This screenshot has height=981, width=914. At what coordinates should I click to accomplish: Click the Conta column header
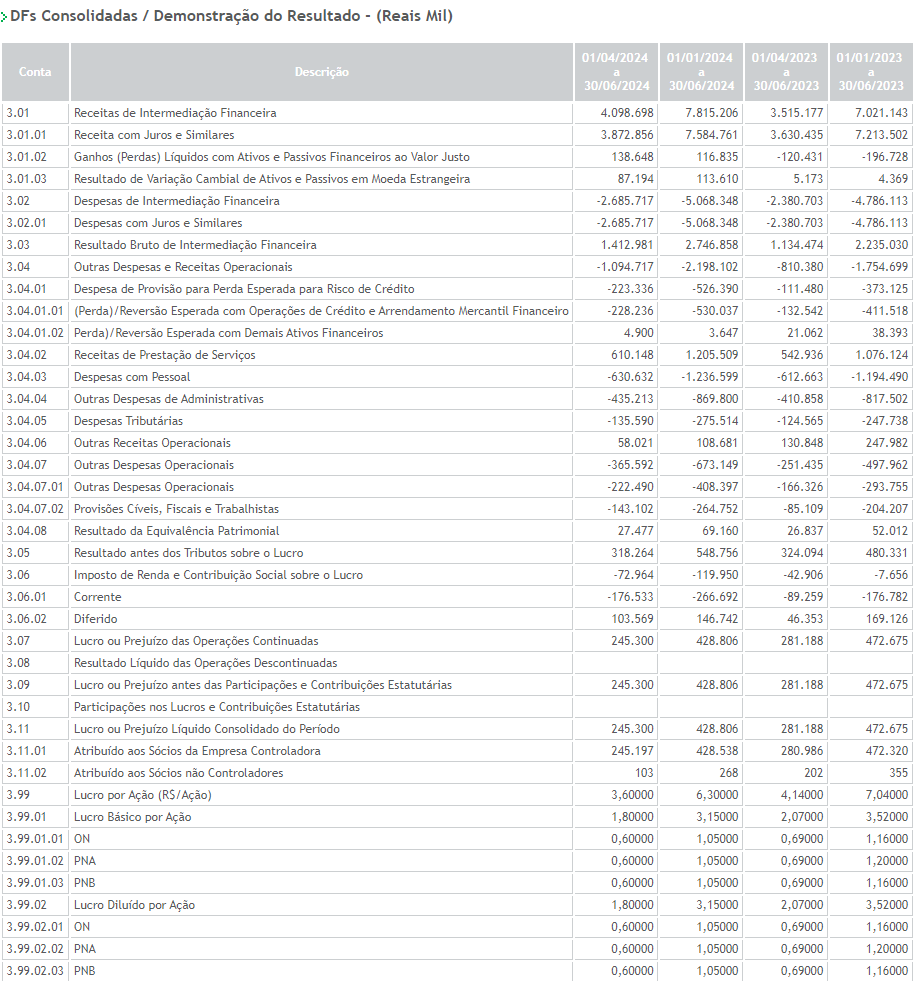(x=35, y=72)
